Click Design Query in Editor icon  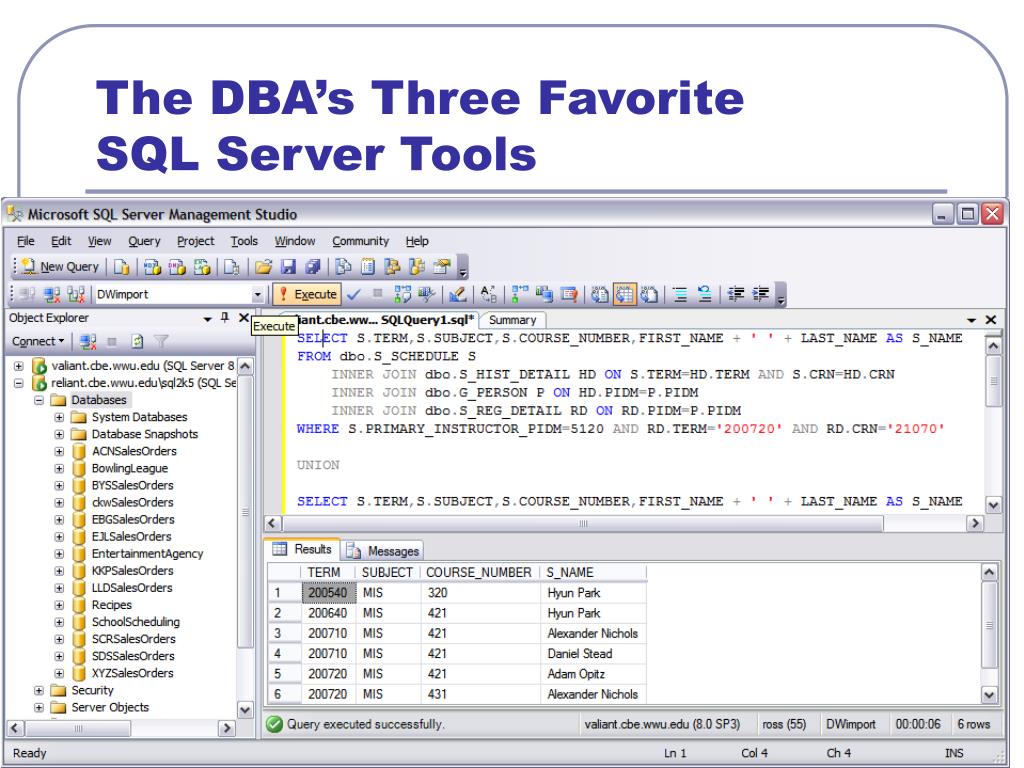click(458, 295)
